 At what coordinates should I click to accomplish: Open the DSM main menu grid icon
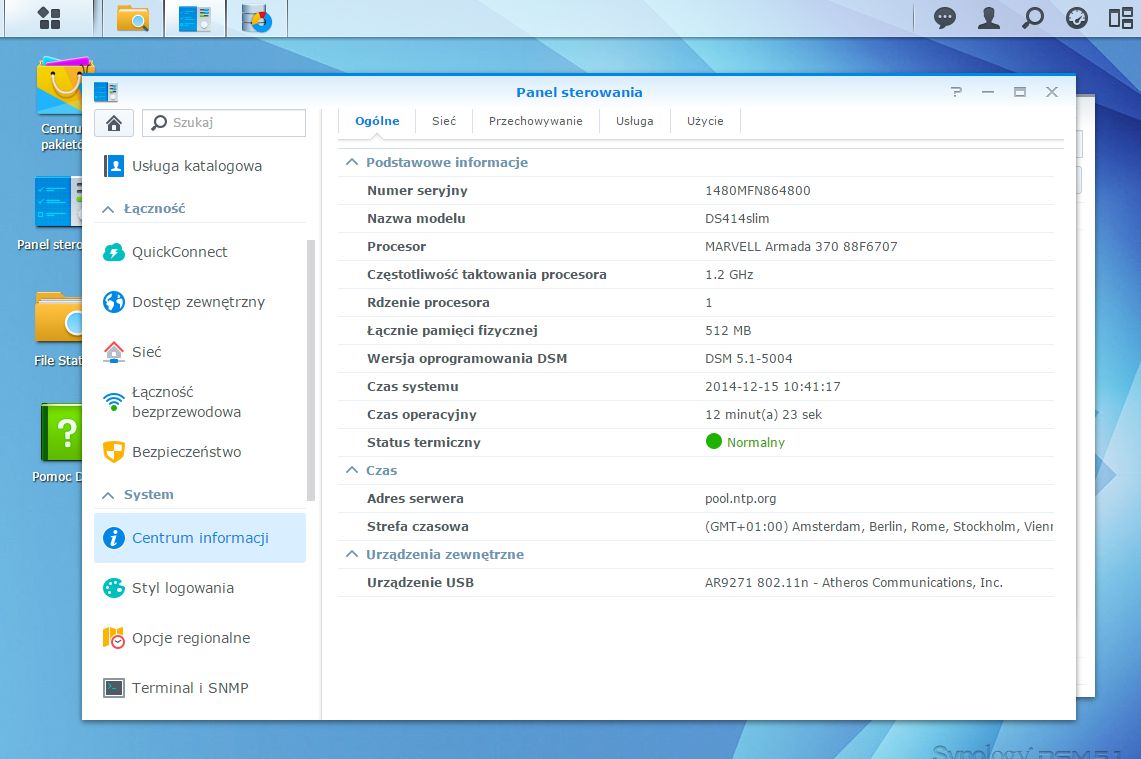click(49, 18)
